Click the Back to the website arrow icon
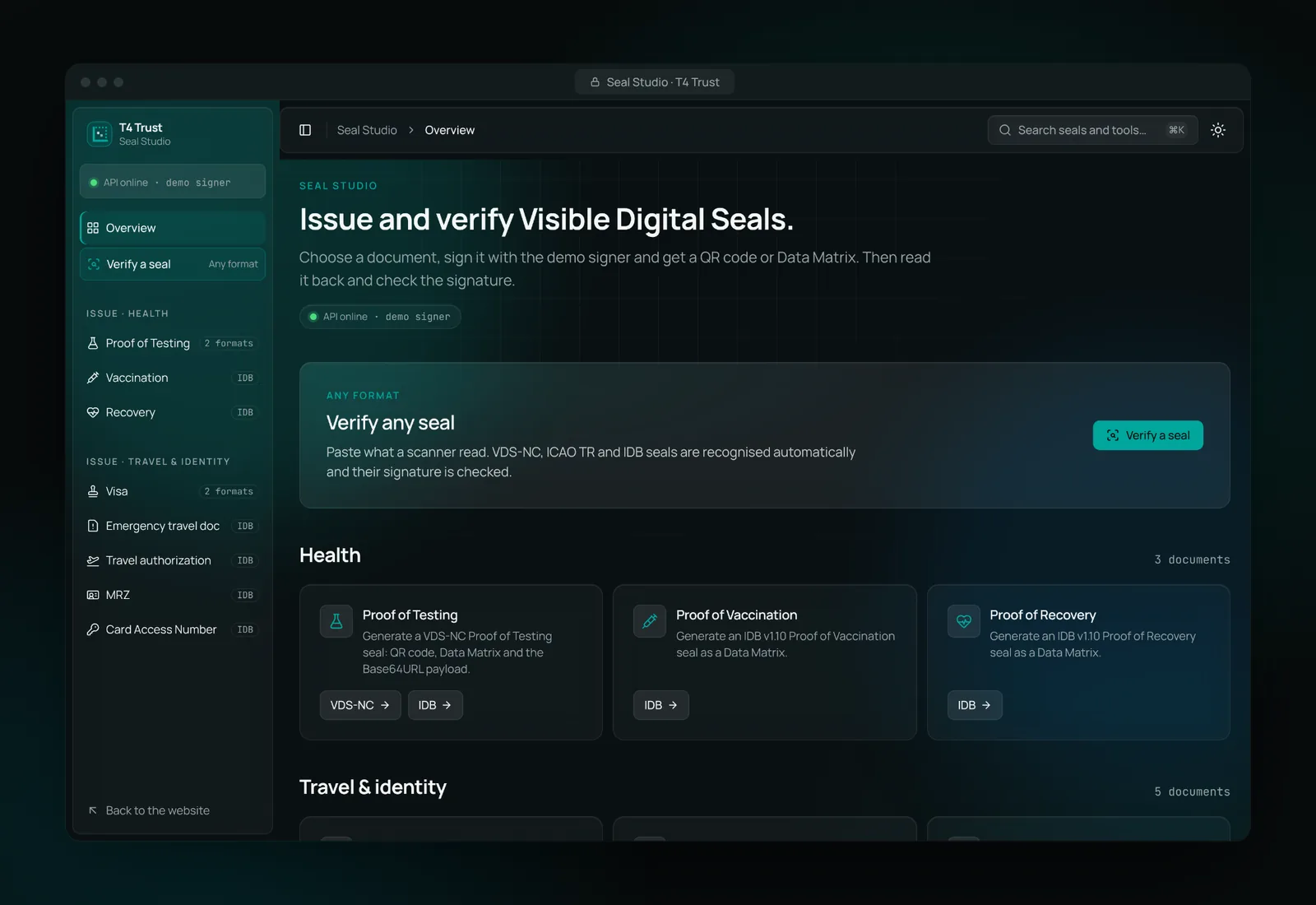 click(x=93, y=810)
